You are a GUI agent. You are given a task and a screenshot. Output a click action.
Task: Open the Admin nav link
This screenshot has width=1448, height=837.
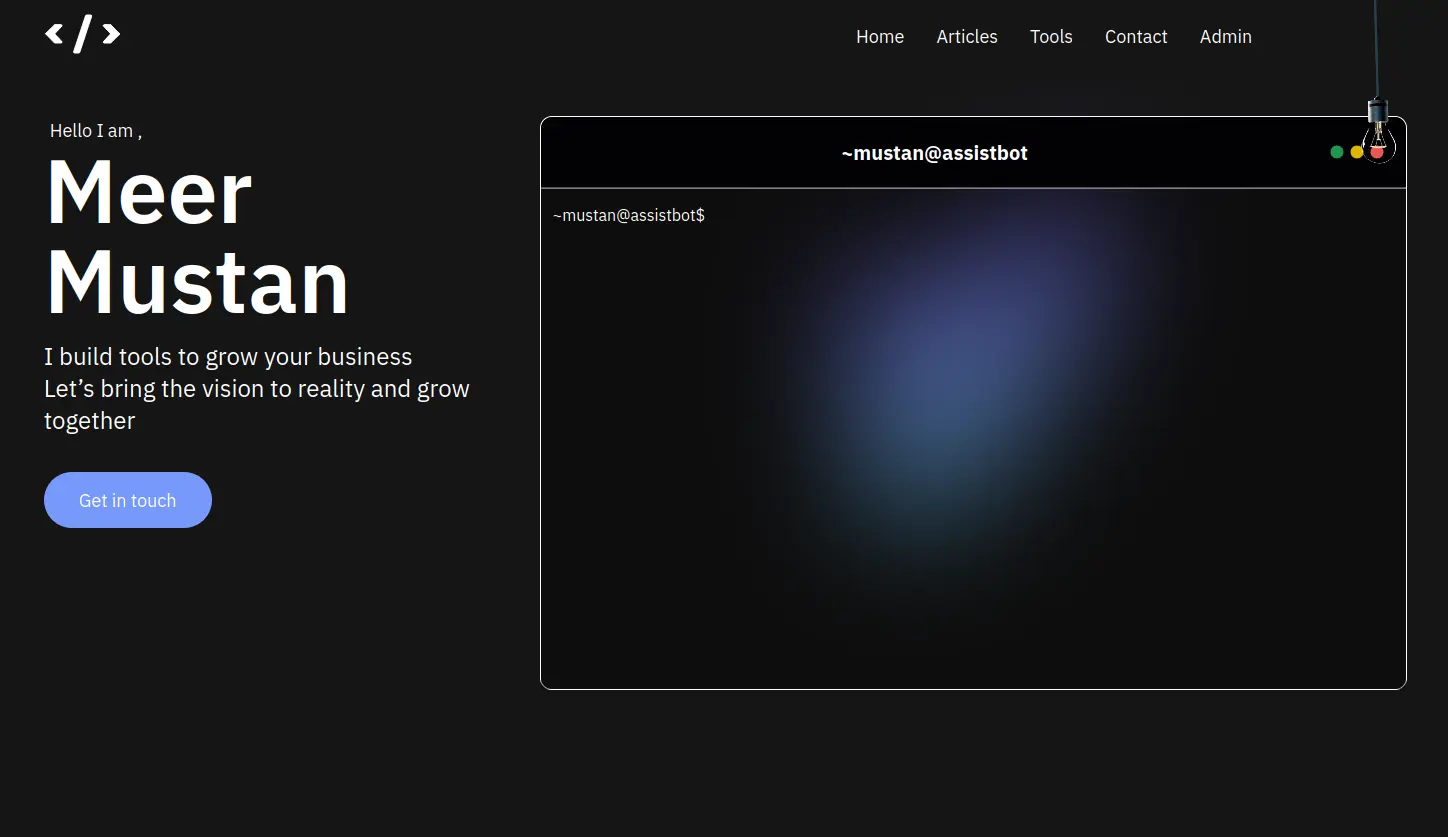(x=1225, y=37)
